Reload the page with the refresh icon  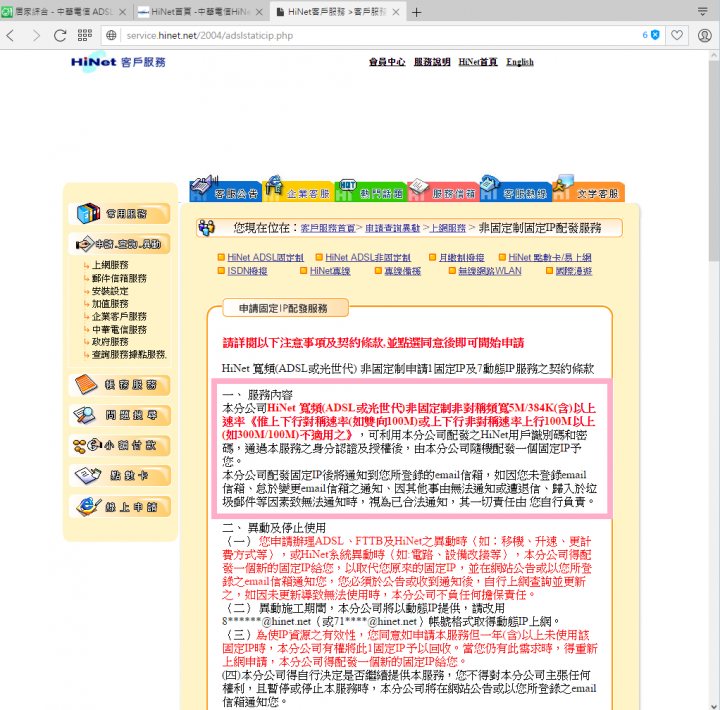pyautogui.click(x=60, y=35)
